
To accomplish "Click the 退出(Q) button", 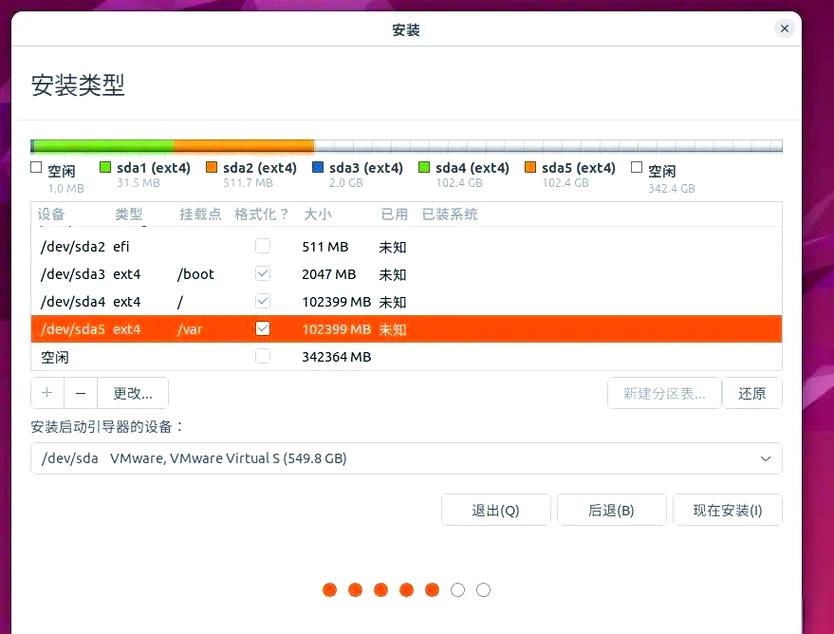I will point(496,509).
